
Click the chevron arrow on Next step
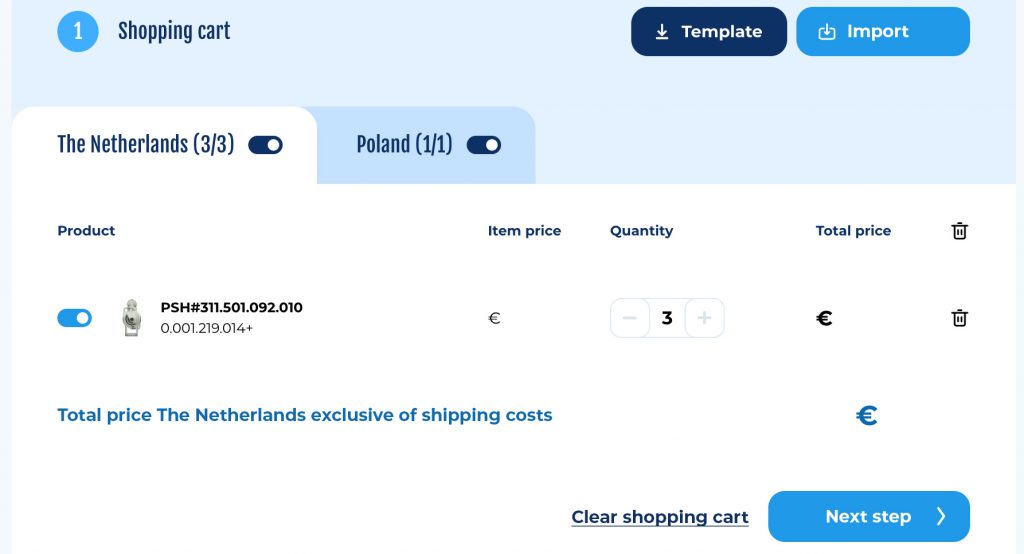(x=940, y=516)
